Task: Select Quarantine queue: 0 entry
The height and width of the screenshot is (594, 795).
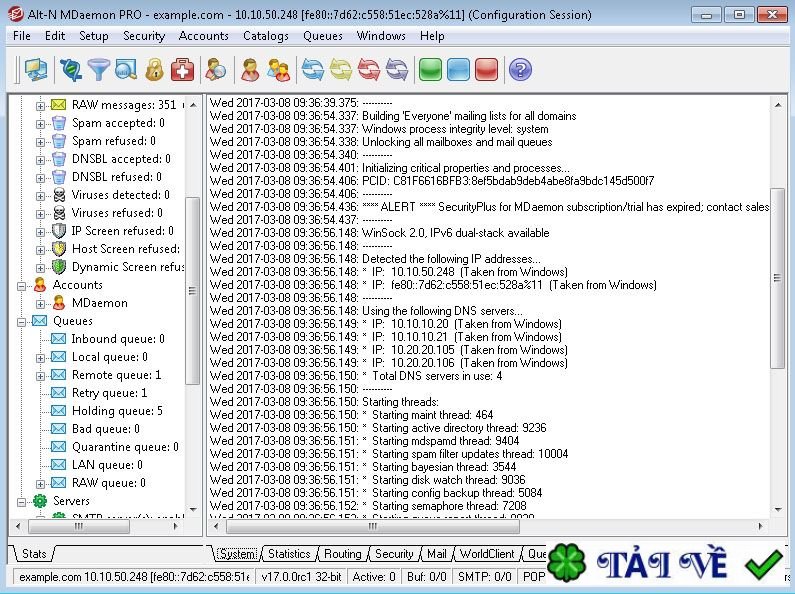Action: click(125, 447)
